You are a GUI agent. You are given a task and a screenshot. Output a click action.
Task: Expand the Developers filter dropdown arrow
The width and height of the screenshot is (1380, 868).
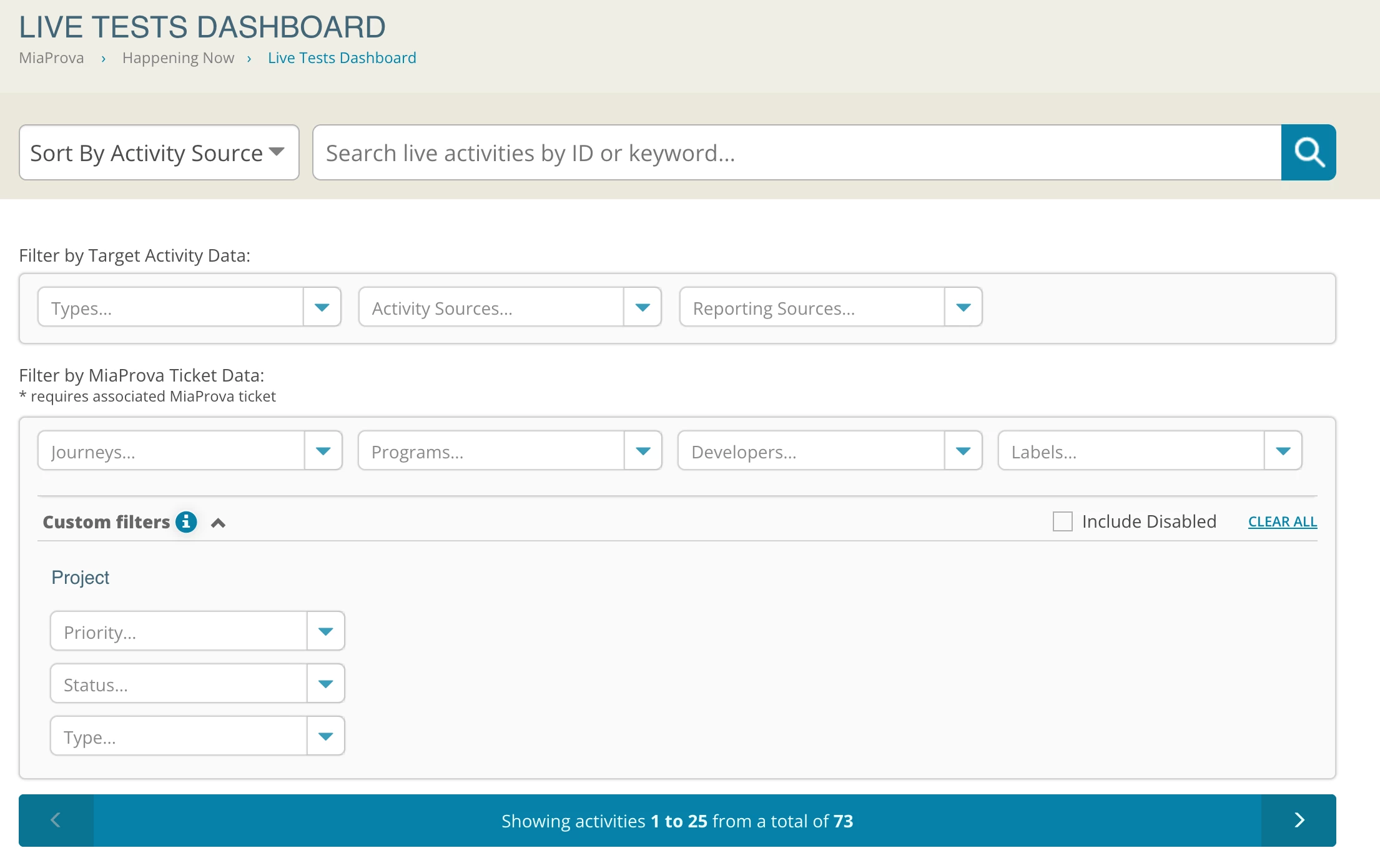tap(964, 451)
